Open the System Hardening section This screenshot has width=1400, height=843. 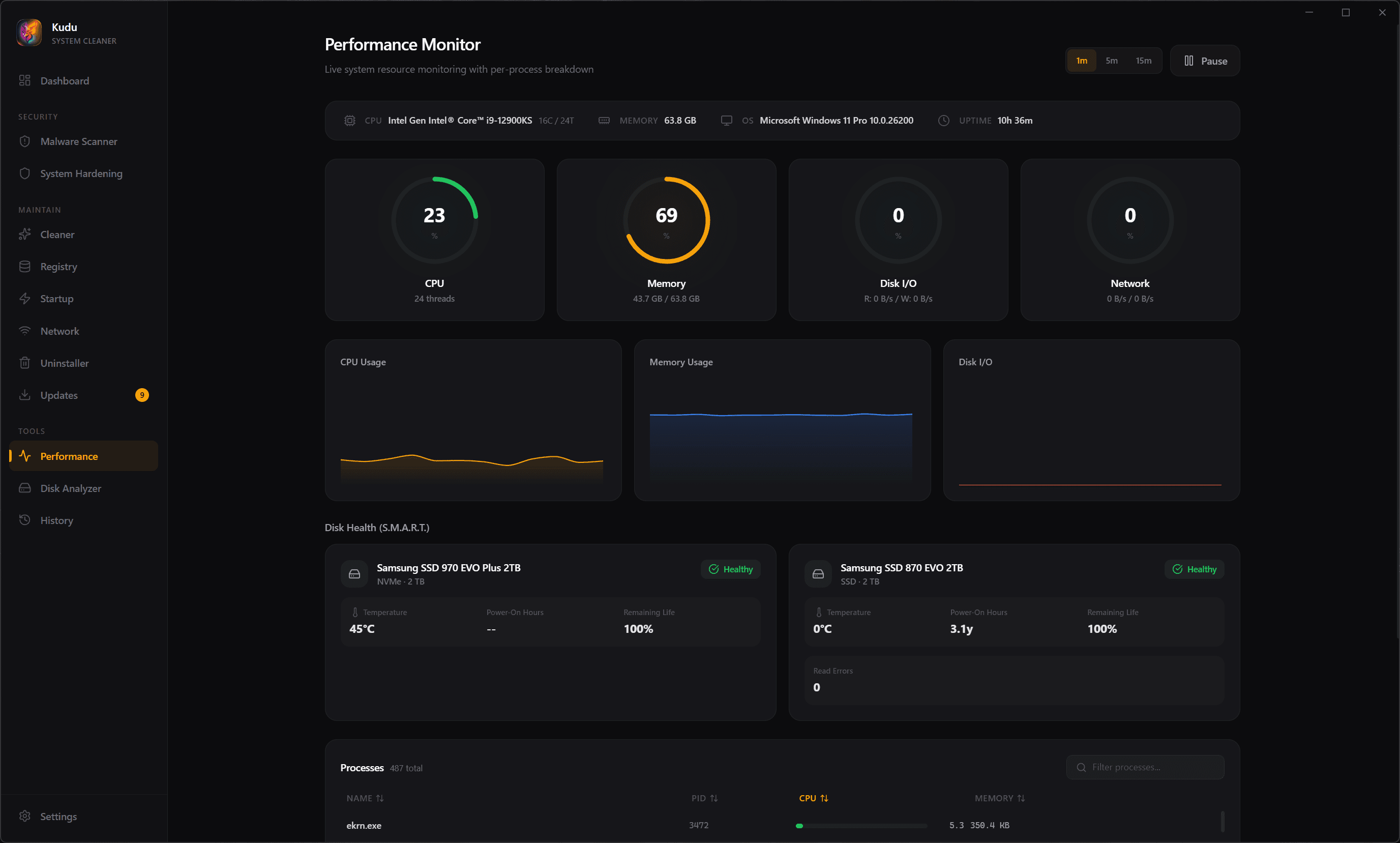[x=81, y=173]
